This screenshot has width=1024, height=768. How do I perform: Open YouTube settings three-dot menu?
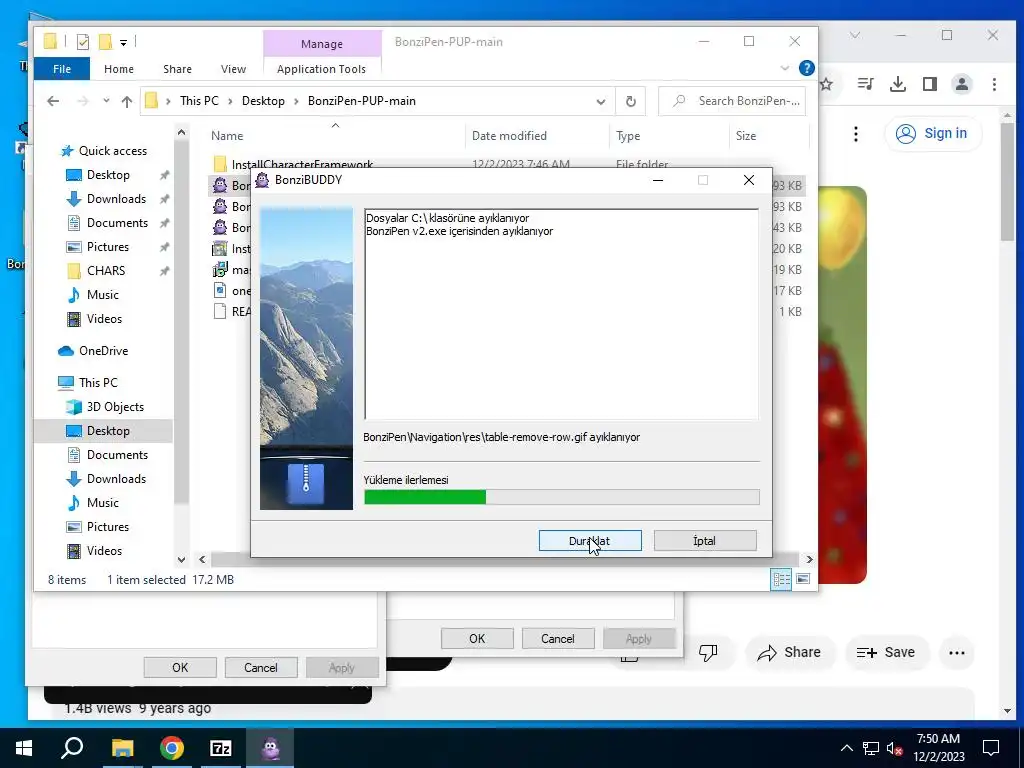pos(856,134)
